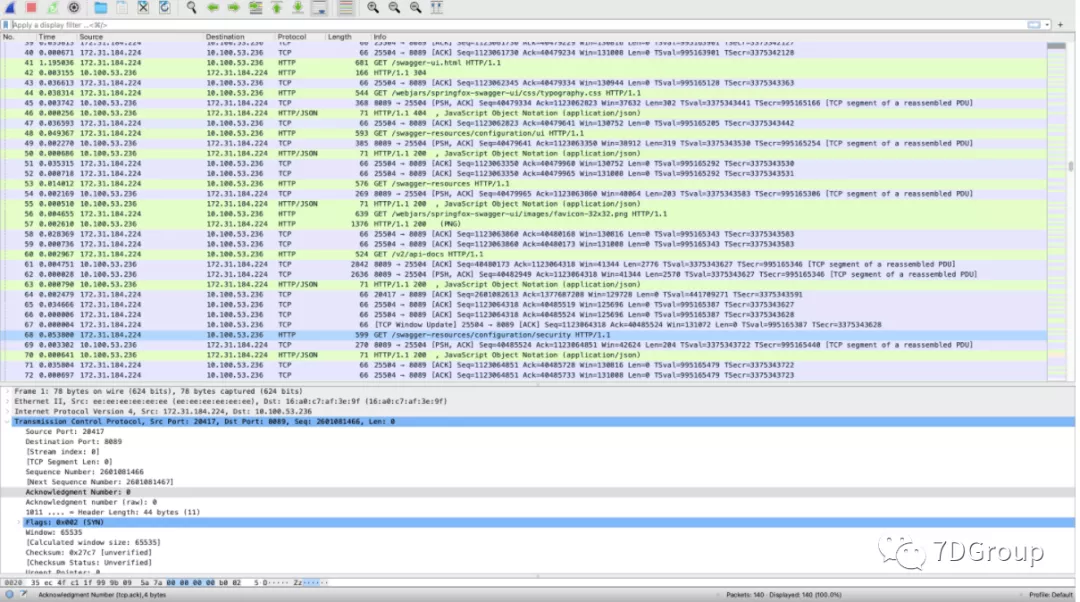1080x602 pixels.
Task: Click into the display filter field
Action: [517, 25]
